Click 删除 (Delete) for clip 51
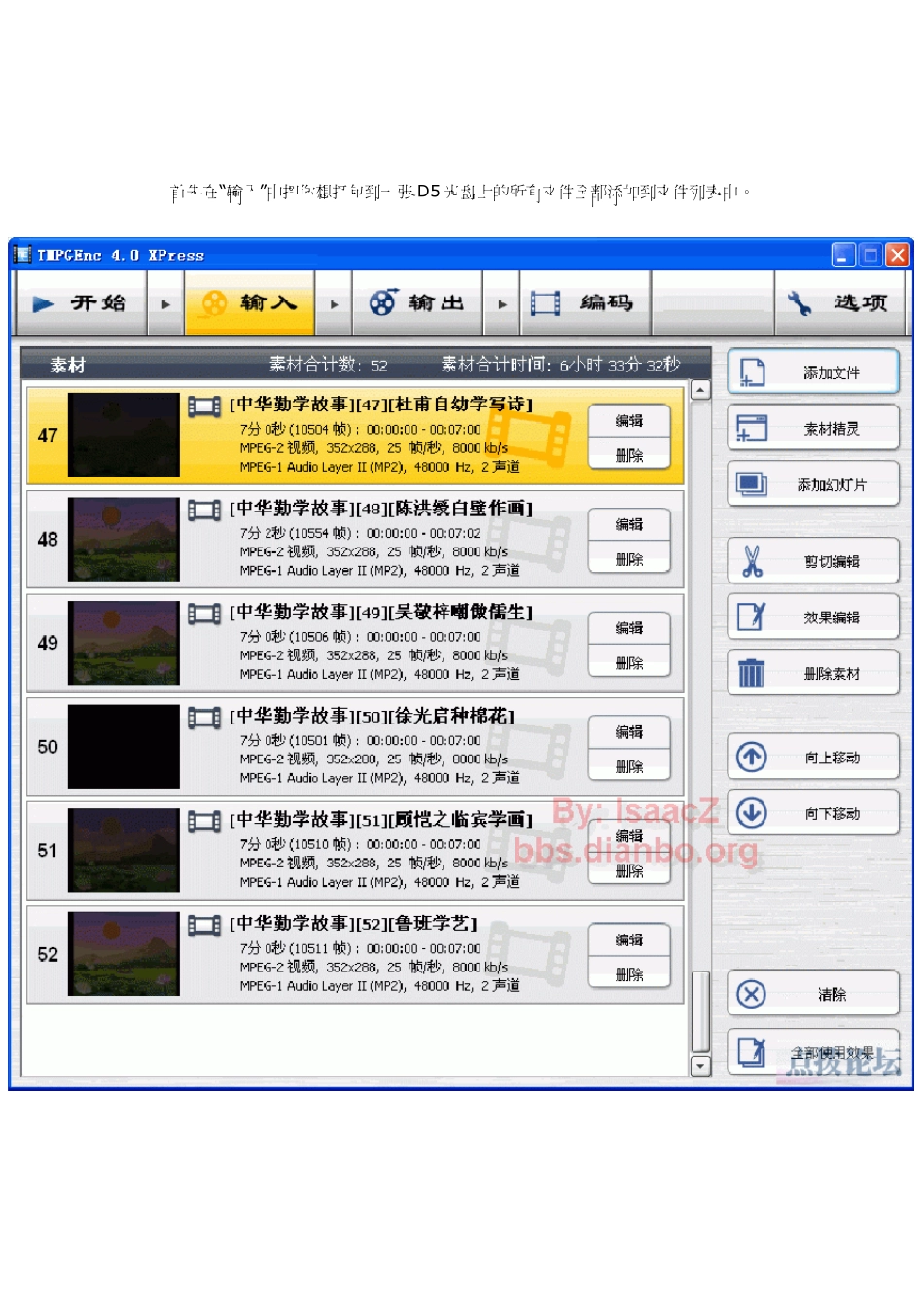Image resolution: width=924 pixels, height=1307 pixels. point(629,870)
